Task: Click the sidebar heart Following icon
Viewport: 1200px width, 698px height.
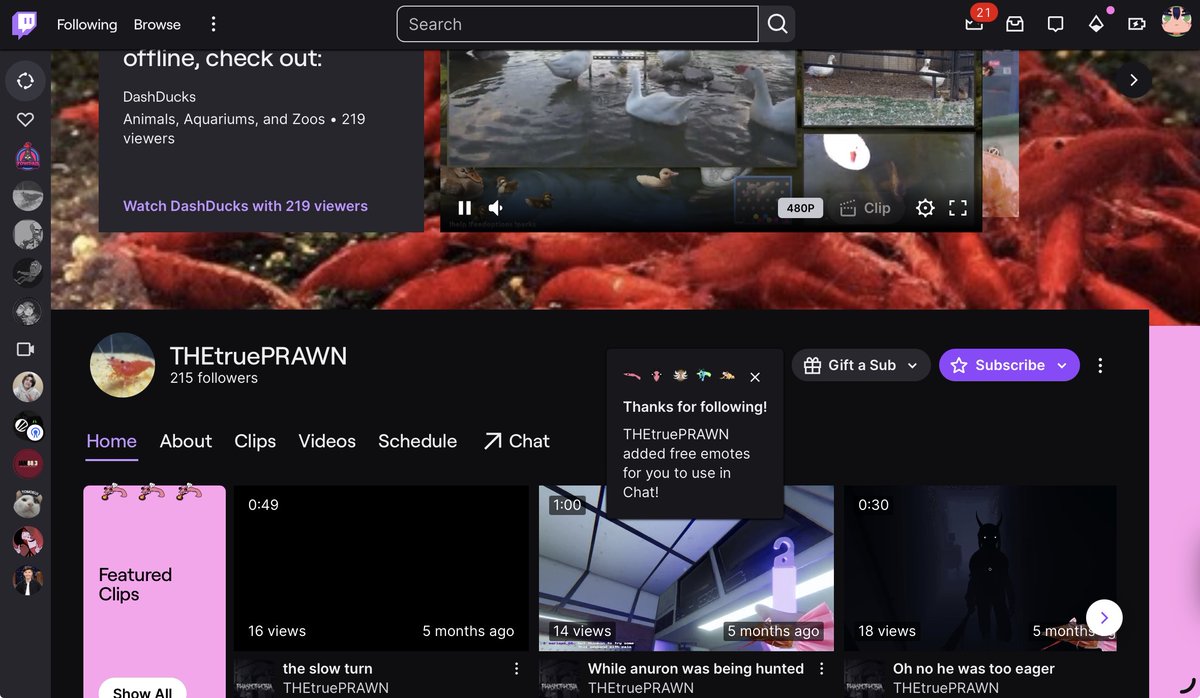Action: click(x=26, y=120)
